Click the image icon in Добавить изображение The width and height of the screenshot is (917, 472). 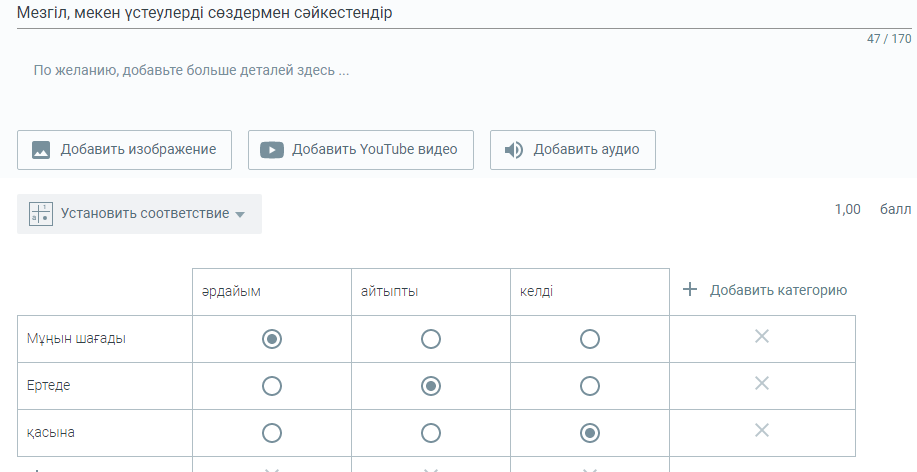pyautogui.click(x=41, y=150)
